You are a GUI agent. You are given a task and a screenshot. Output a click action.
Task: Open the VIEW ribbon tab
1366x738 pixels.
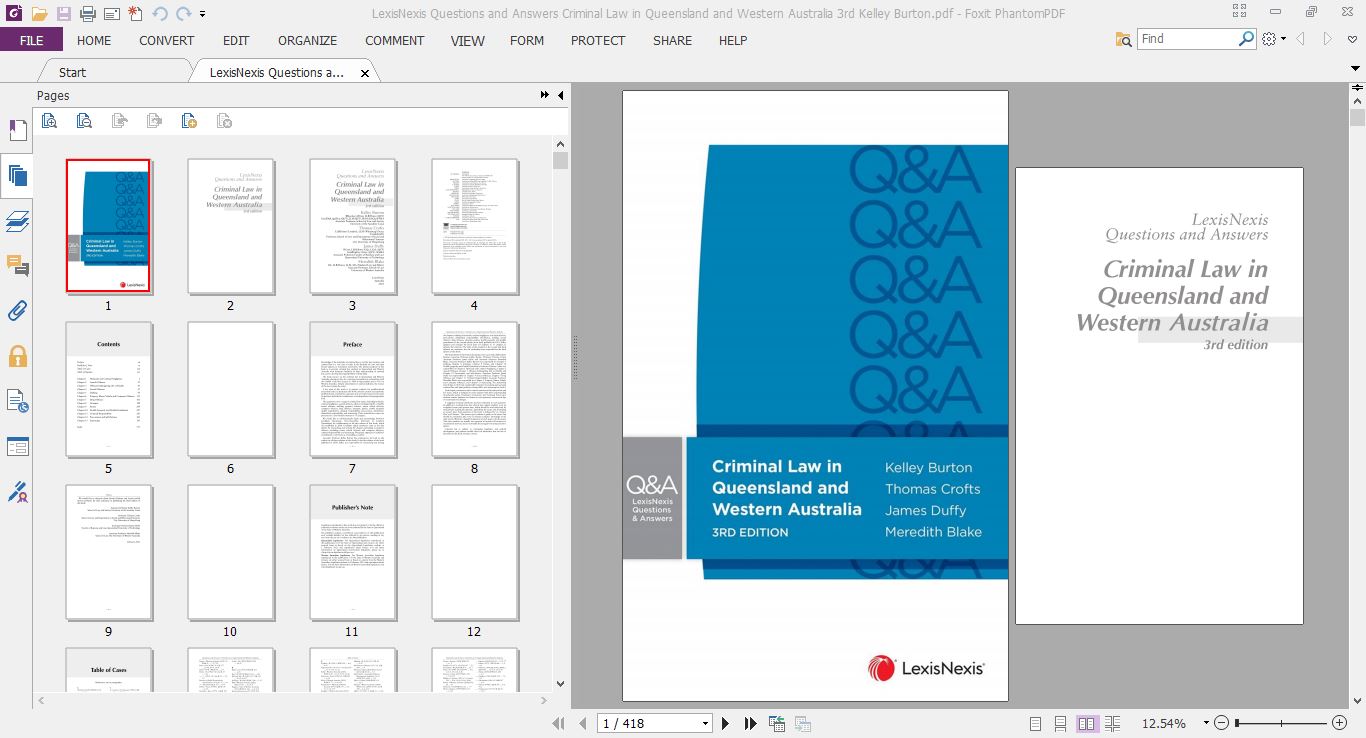(468, 40)
